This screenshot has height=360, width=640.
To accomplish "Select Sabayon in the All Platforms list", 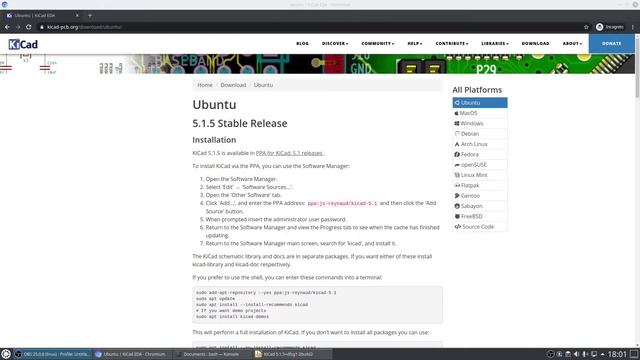I will 480,206.
